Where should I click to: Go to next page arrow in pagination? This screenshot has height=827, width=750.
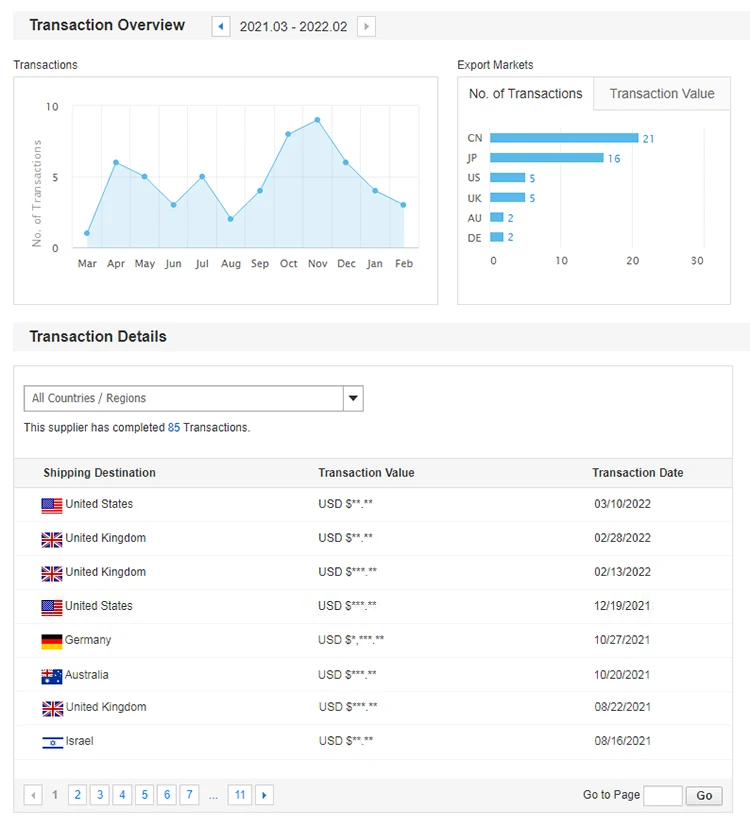pos(264,795)
